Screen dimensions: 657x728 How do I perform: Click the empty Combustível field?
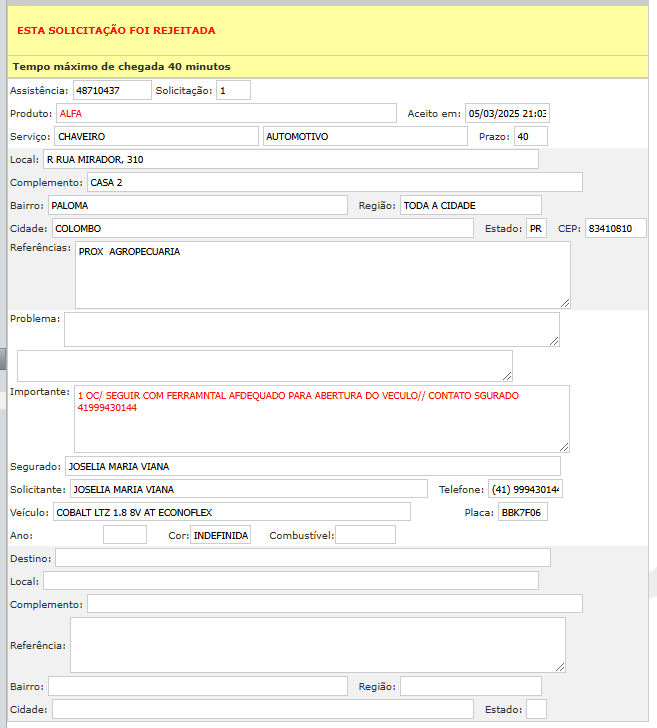pyautogui.click(x=365, y=535)
